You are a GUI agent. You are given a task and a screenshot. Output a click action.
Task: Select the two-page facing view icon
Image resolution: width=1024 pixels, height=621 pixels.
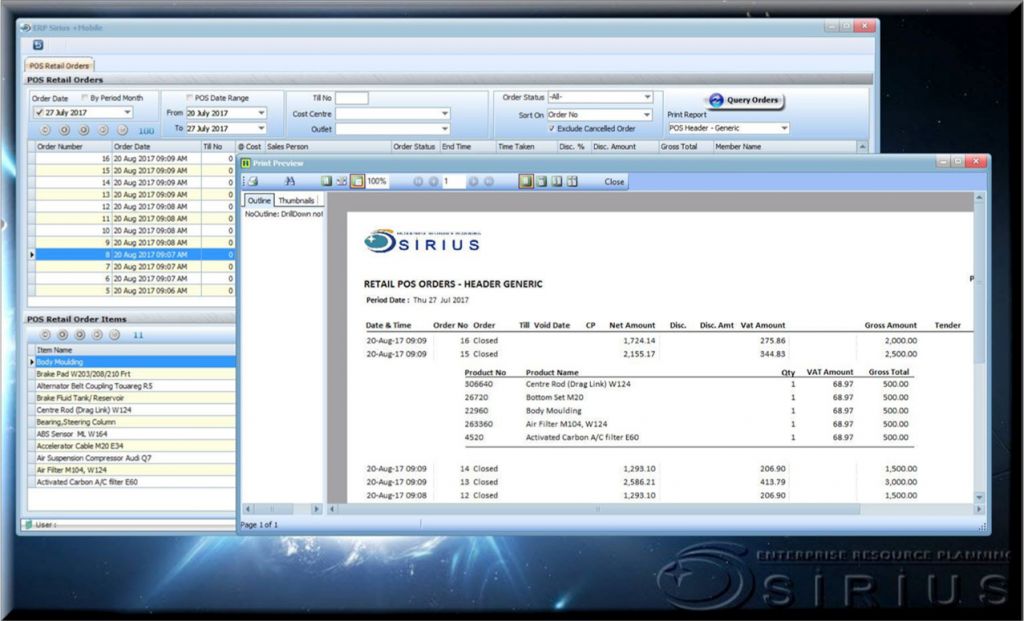(556, 182)
